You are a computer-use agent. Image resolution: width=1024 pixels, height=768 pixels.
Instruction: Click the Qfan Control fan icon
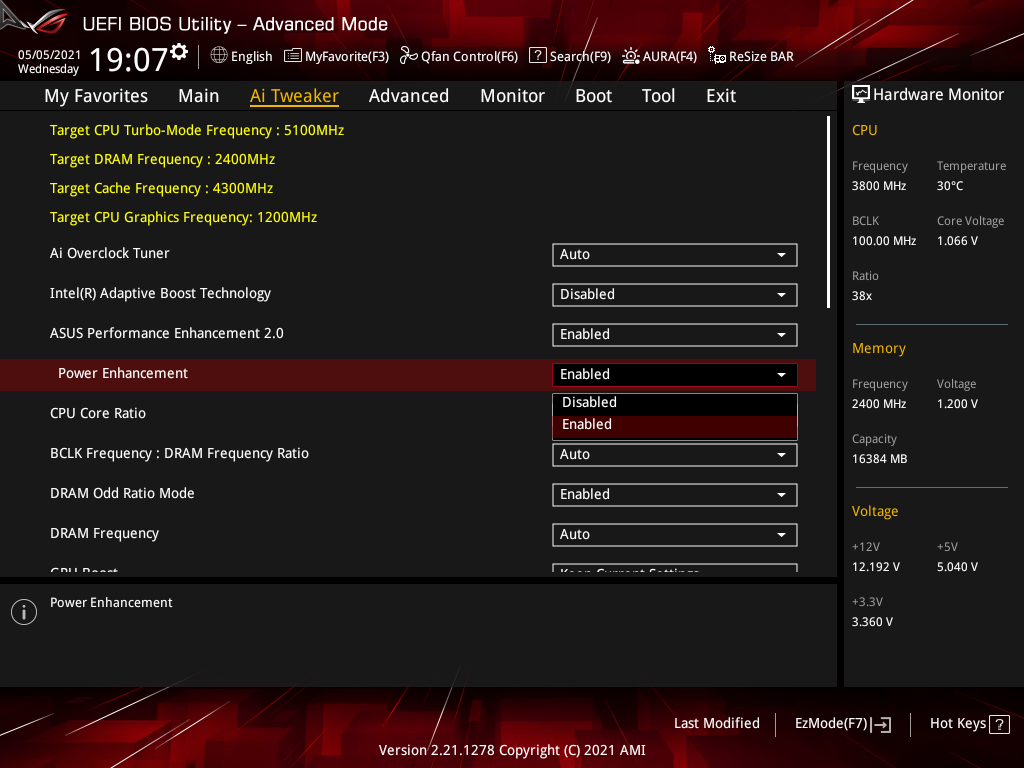click(408, 56)
